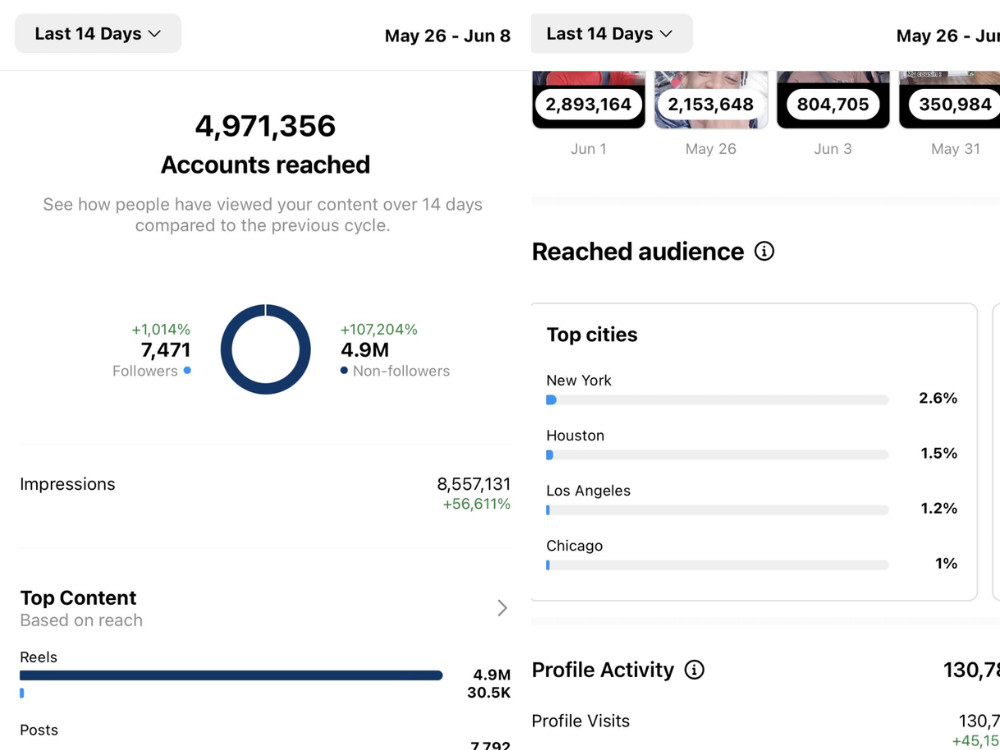
Task: Click the Profile Activity heading
Action: point(603,670)
